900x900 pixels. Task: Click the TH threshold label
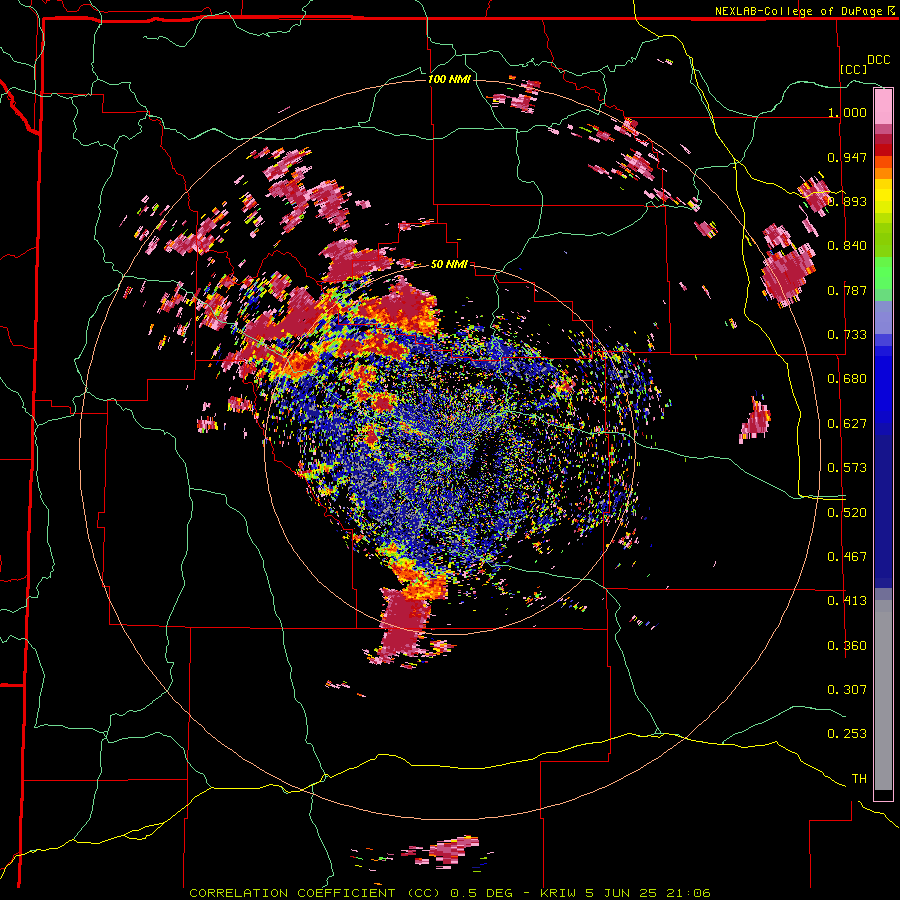coord(859,779)
